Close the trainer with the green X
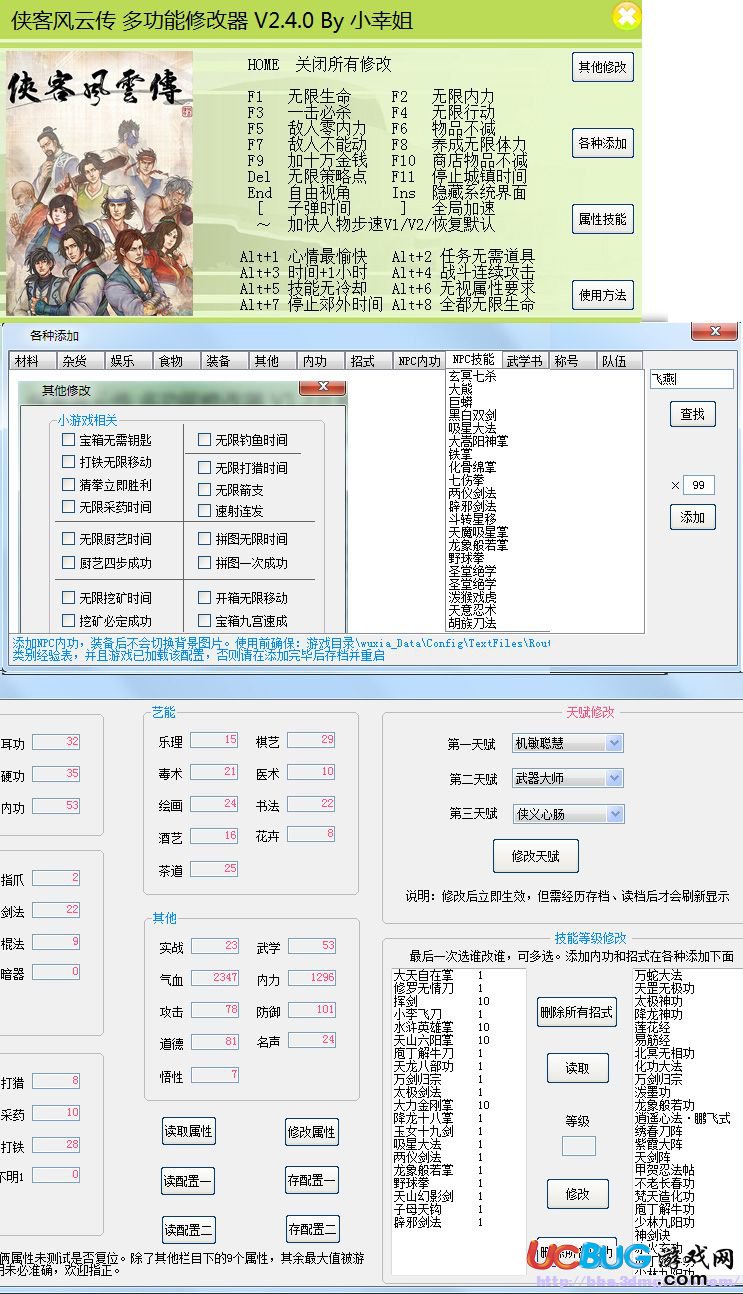 626,16
